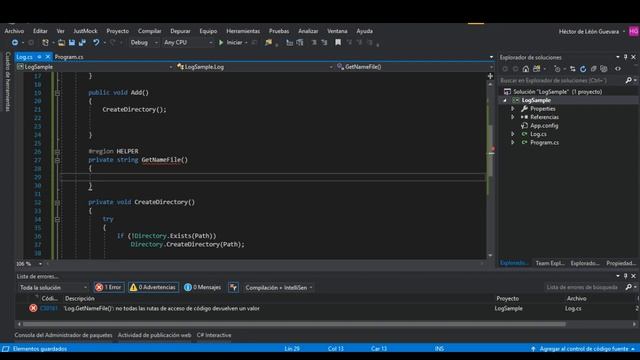Open the Toda la solución scope dropdown
640x360 pixels.
point(53,288)
